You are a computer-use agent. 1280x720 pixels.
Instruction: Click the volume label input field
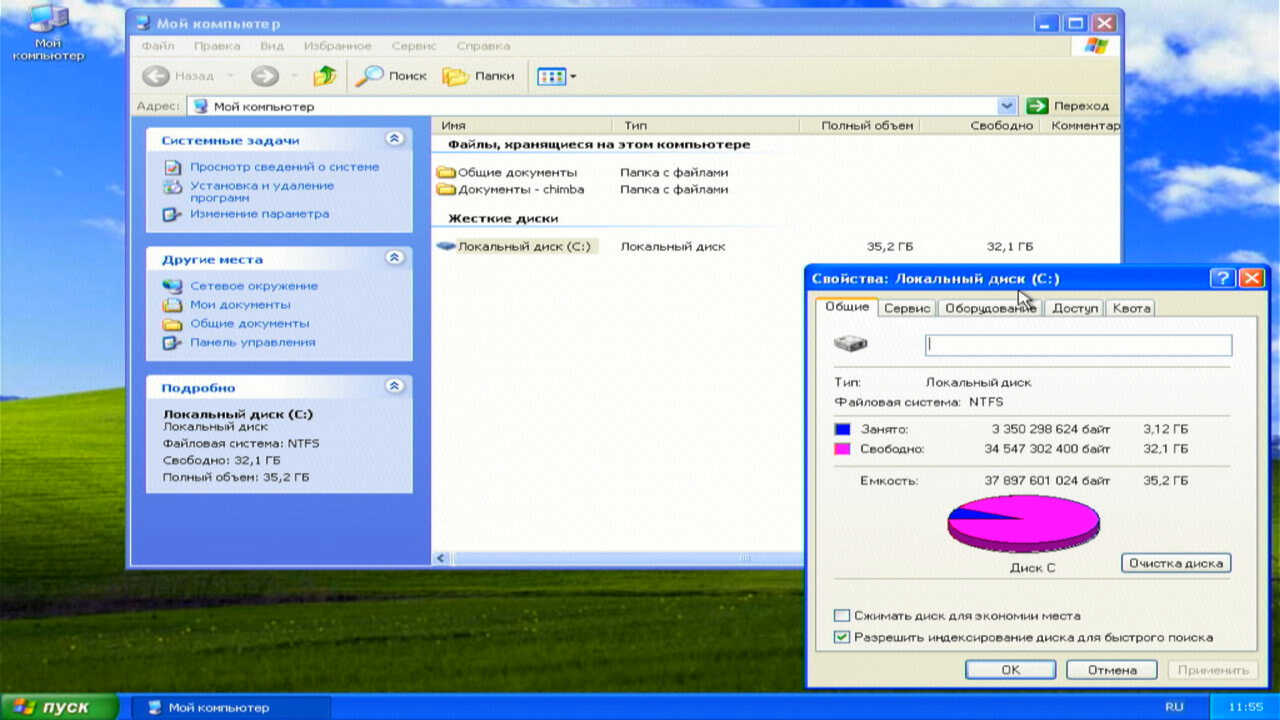(x=1078, y=345)
